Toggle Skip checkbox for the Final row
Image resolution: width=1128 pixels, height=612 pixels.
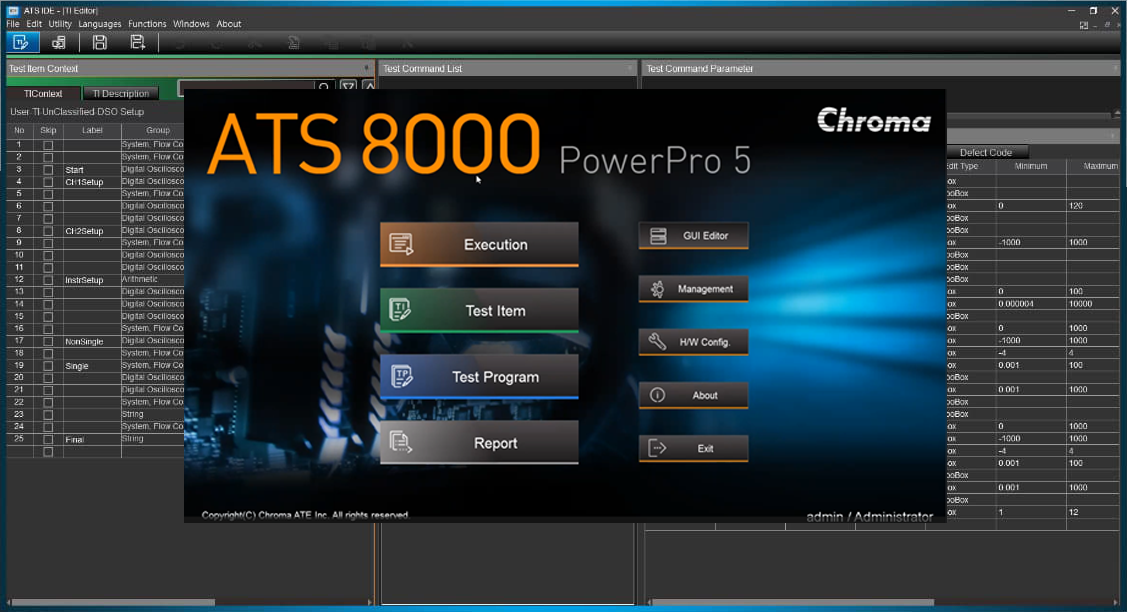[x=48, y=439]
